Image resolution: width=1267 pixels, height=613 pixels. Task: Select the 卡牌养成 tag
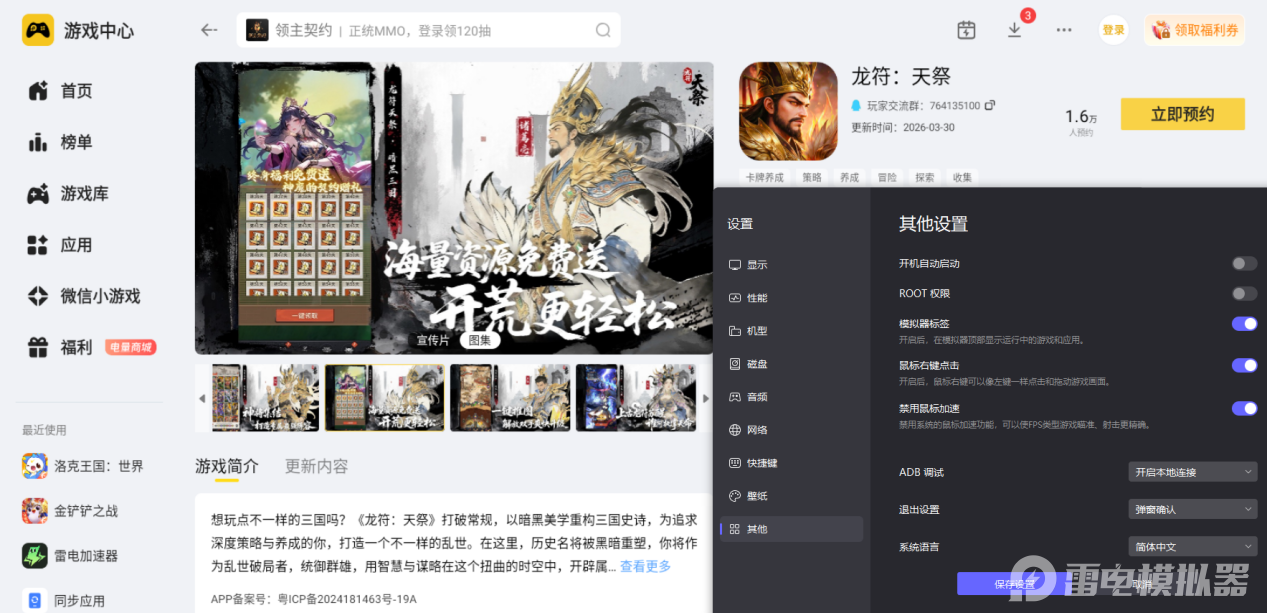point(765,177)
